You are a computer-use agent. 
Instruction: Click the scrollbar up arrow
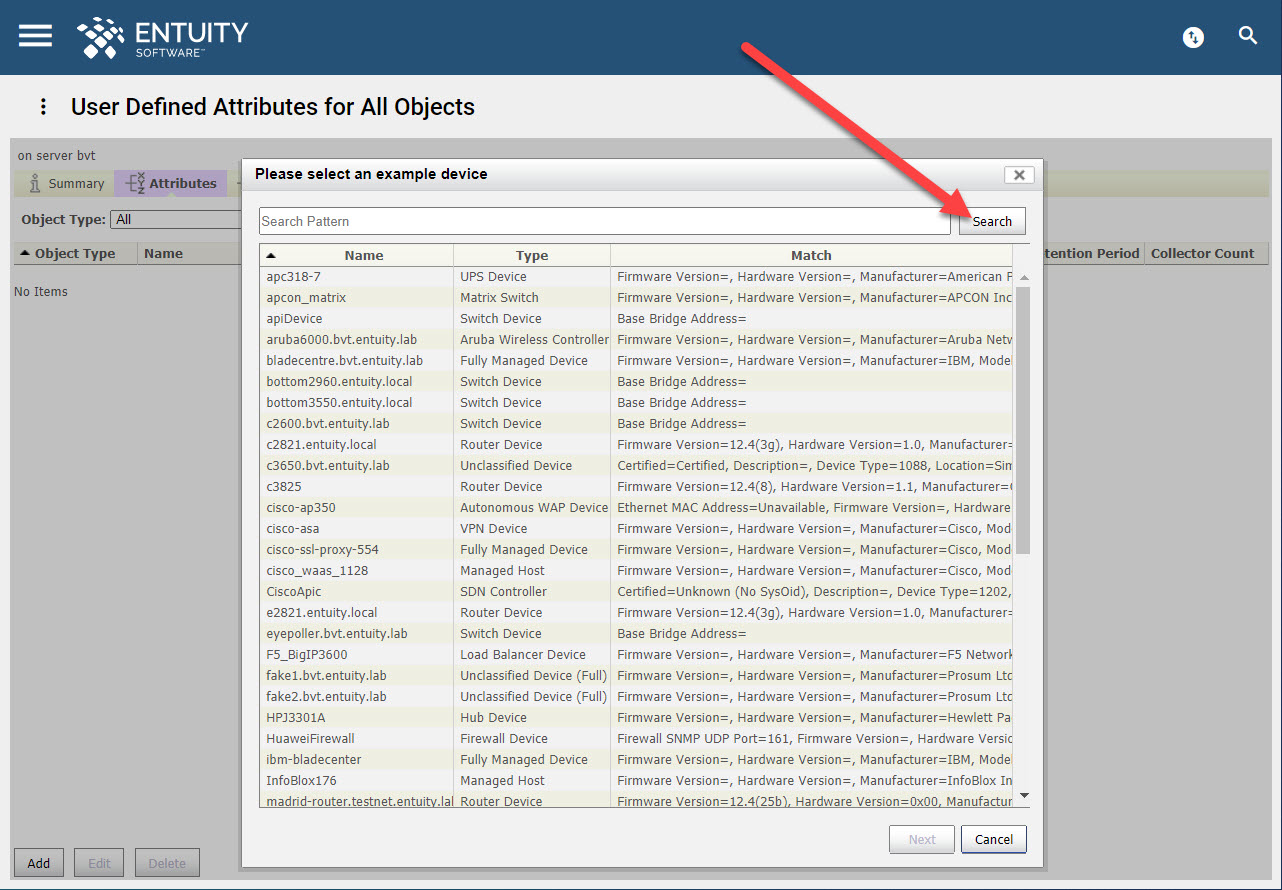point(1023,276)
